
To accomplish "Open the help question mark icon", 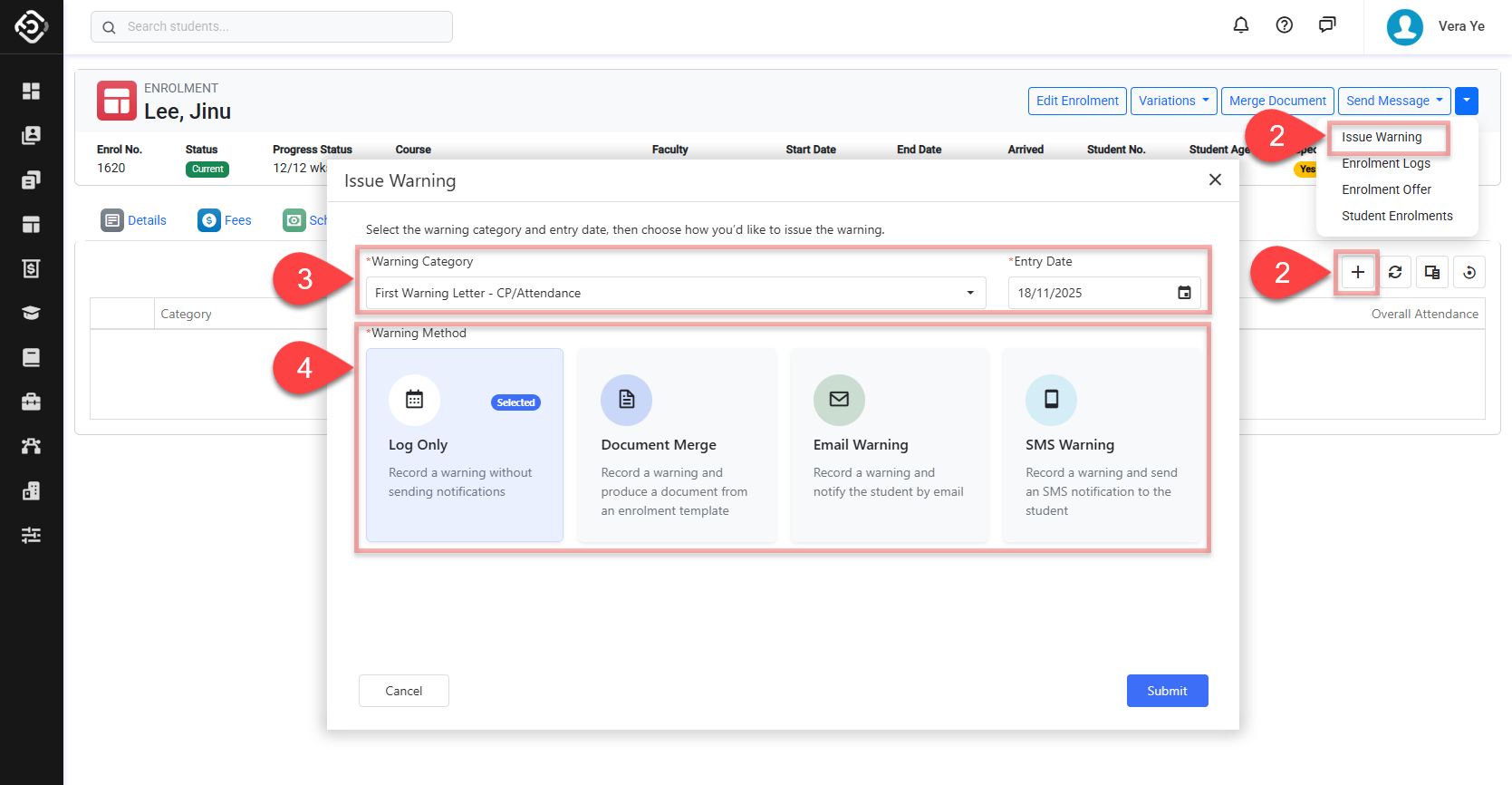I will coord(1284,25).
